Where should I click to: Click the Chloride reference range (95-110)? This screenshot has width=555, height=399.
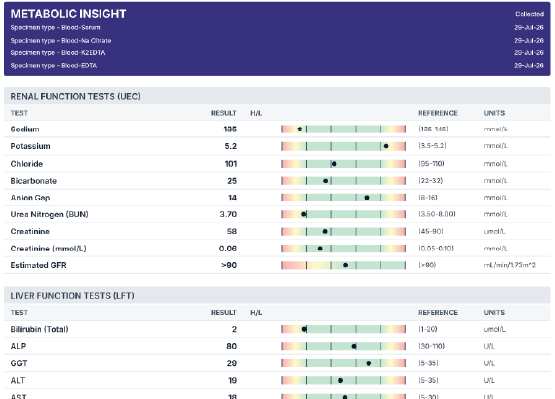(x=431, y=164)
